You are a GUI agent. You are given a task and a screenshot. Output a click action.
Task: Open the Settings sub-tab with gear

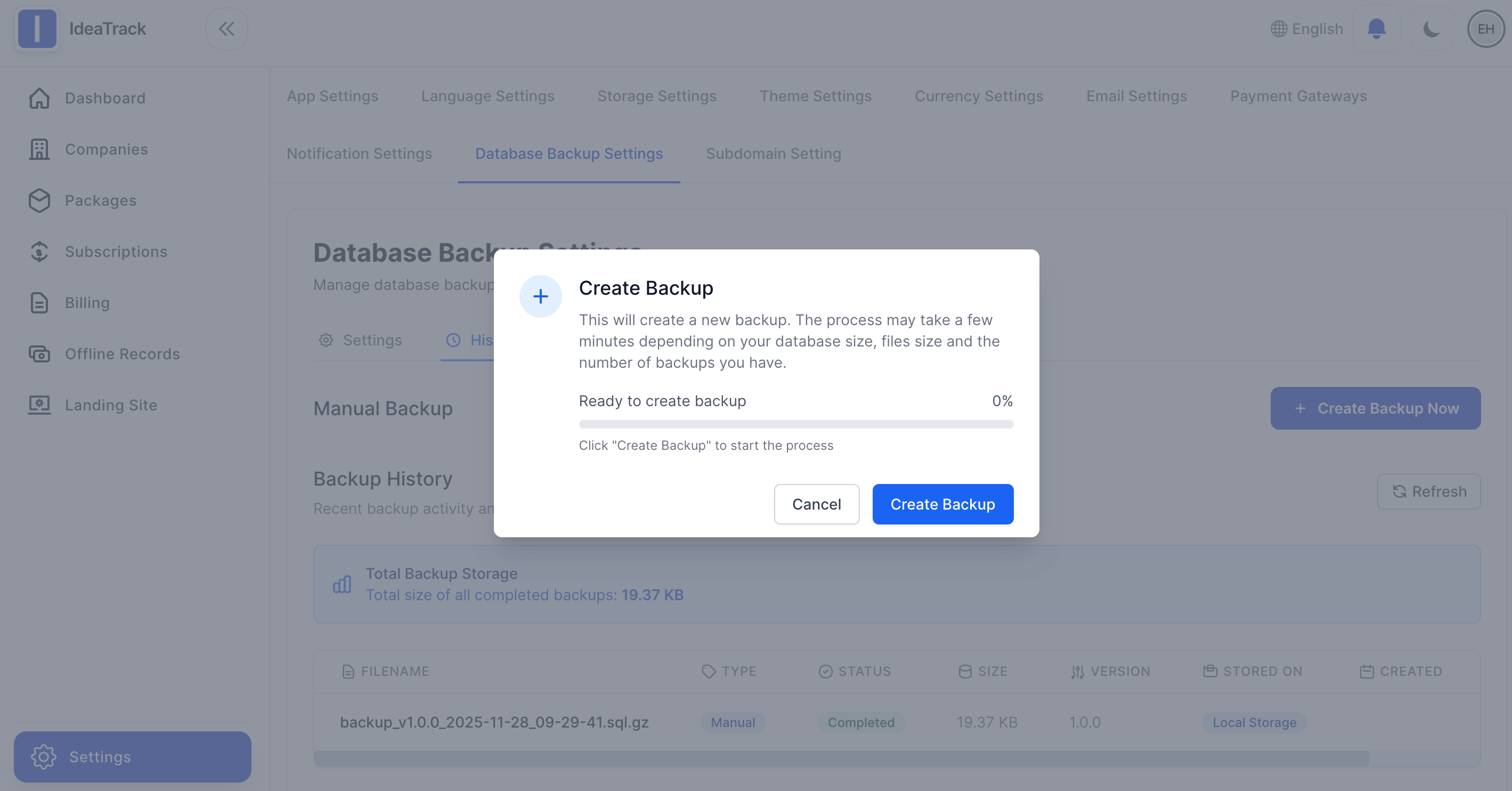[x=360, y=340]
